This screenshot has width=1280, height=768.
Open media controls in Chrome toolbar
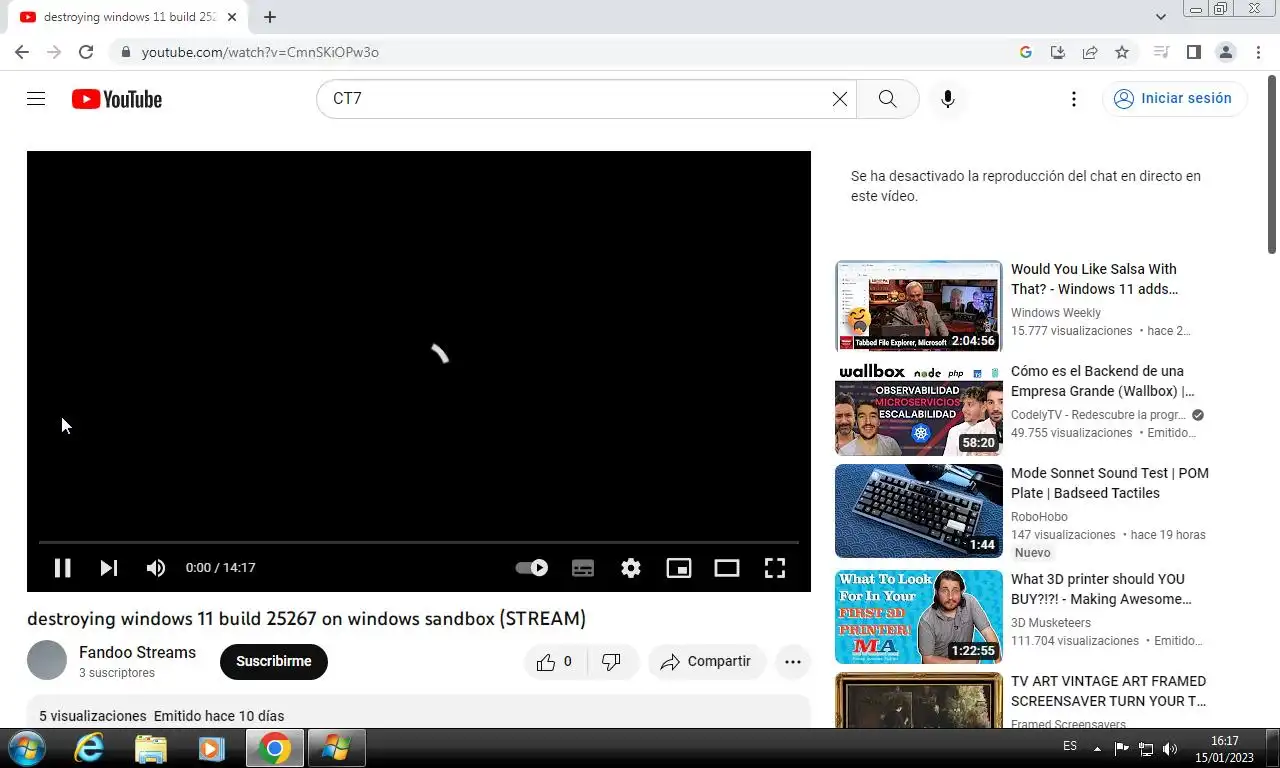click(x=1161, y=52)
